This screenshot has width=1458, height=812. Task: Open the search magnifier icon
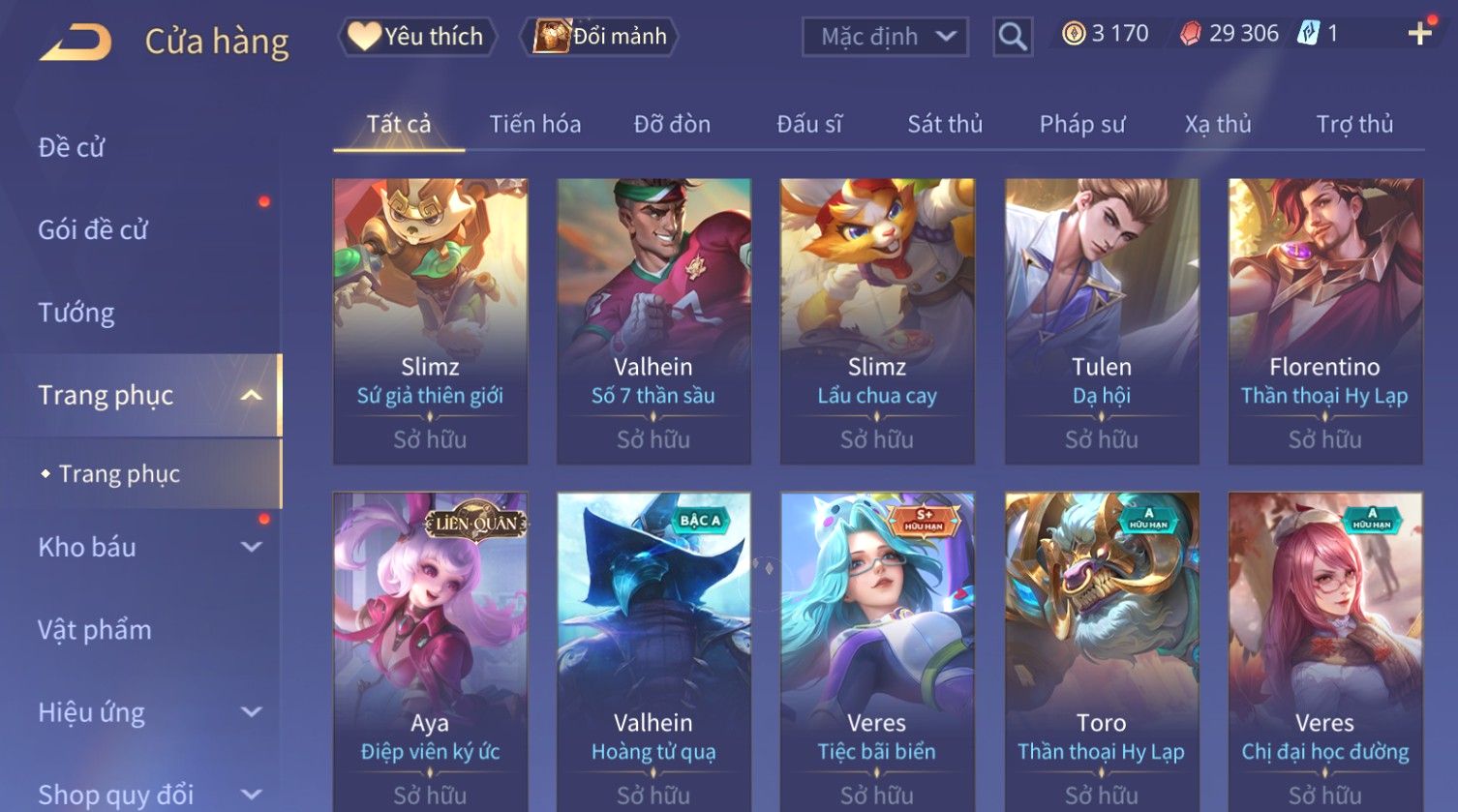tap(1013, 37)
